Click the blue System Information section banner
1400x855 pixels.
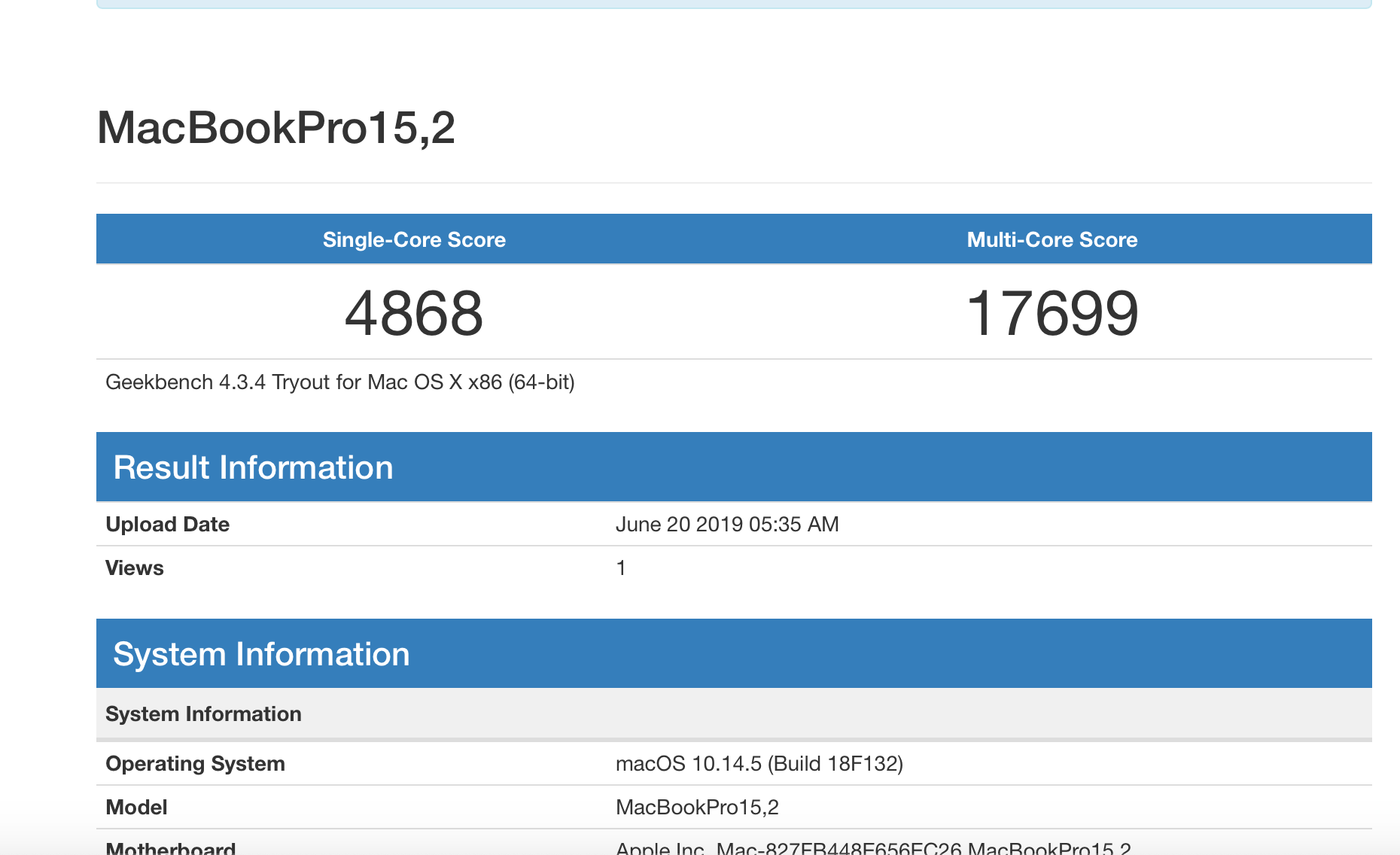tap(734, 653)
